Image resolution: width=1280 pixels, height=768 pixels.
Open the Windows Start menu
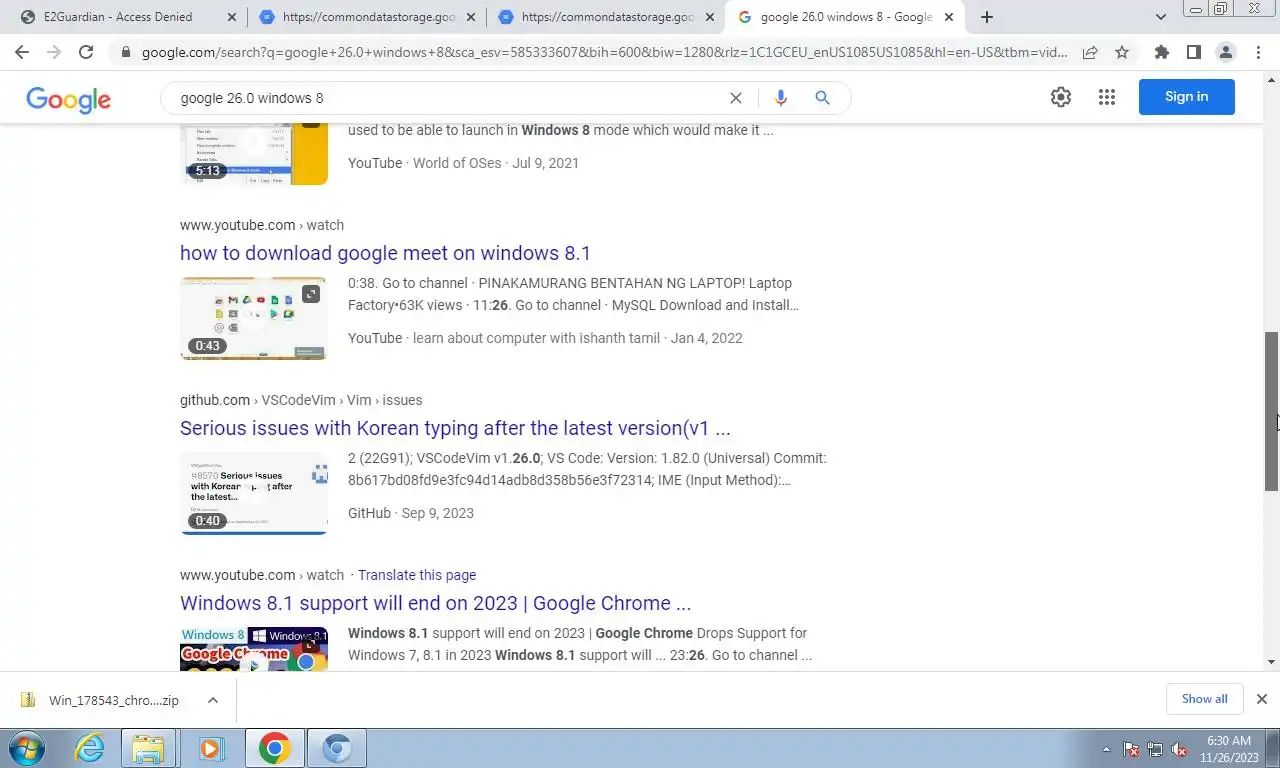(x=25, y=748)
